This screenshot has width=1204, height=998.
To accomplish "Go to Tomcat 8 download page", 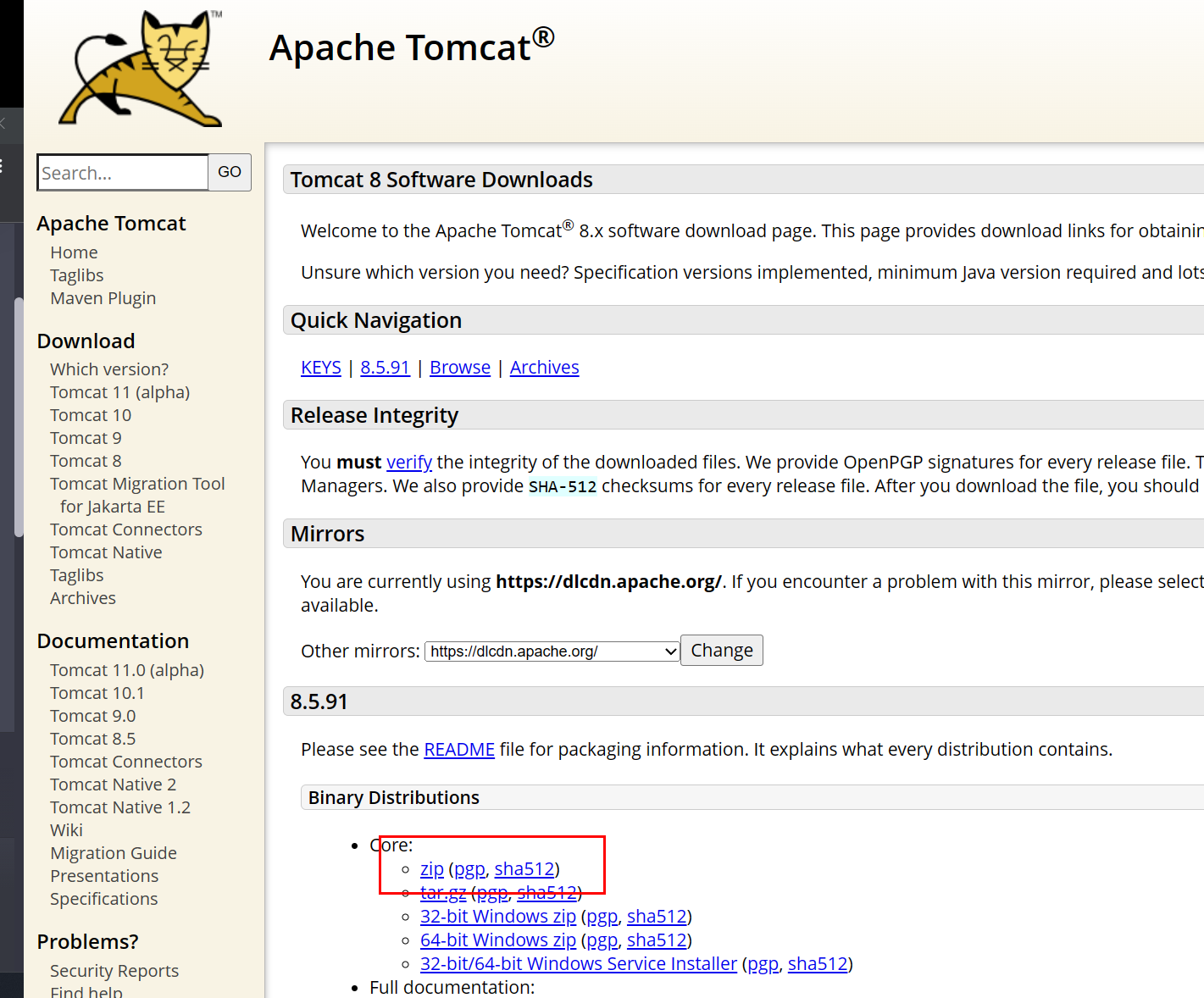I will click(x=86, y=461).
